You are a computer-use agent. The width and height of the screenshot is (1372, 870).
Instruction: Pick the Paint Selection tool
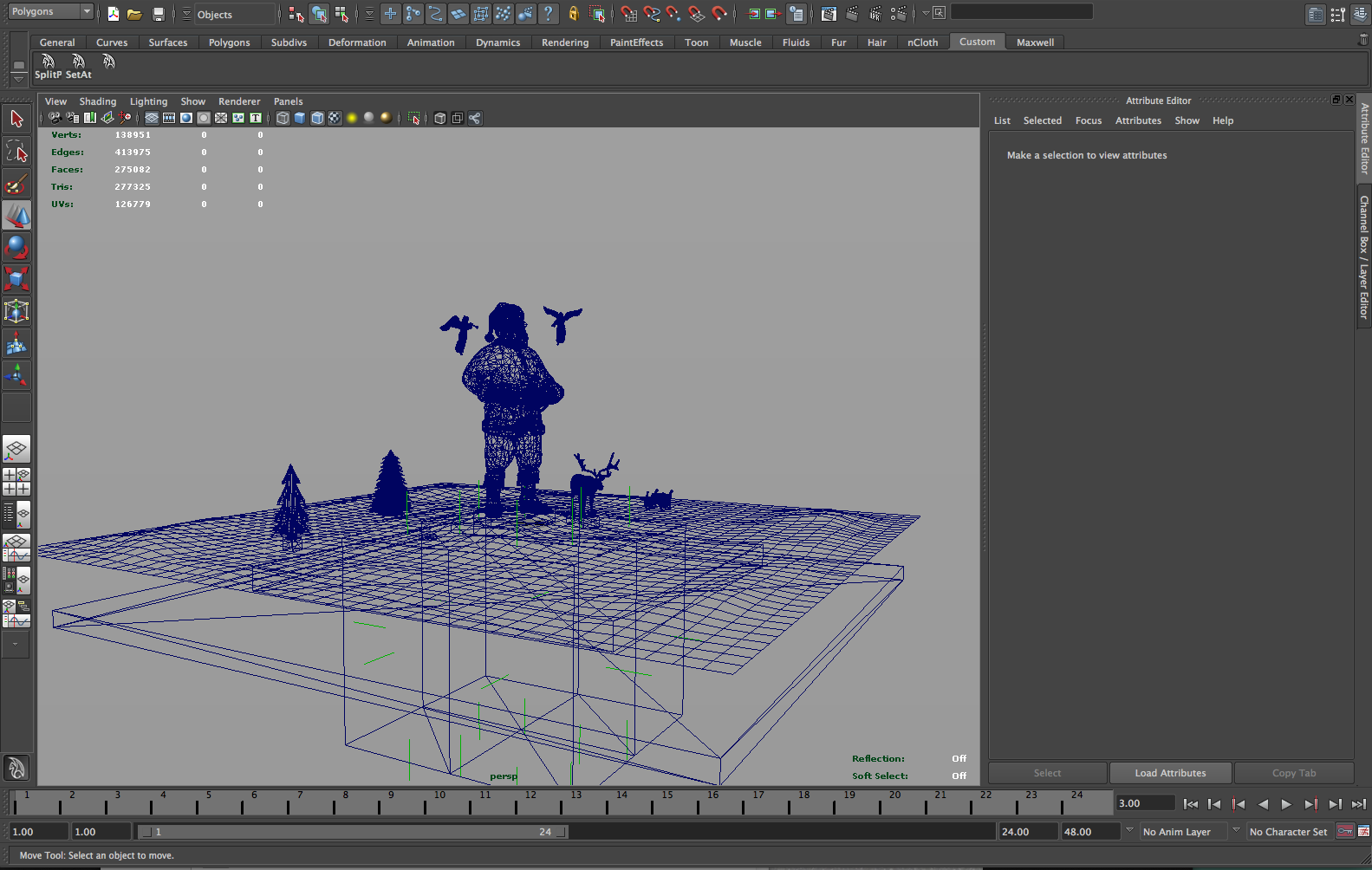click(16, 184)
